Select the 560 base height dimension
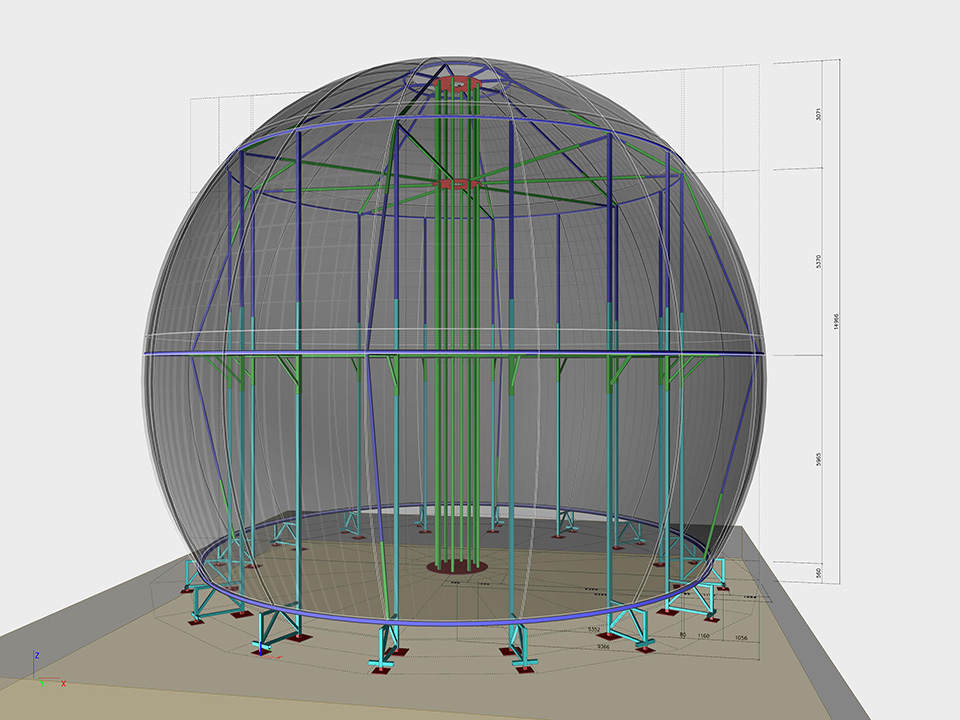 coord(819,573)
